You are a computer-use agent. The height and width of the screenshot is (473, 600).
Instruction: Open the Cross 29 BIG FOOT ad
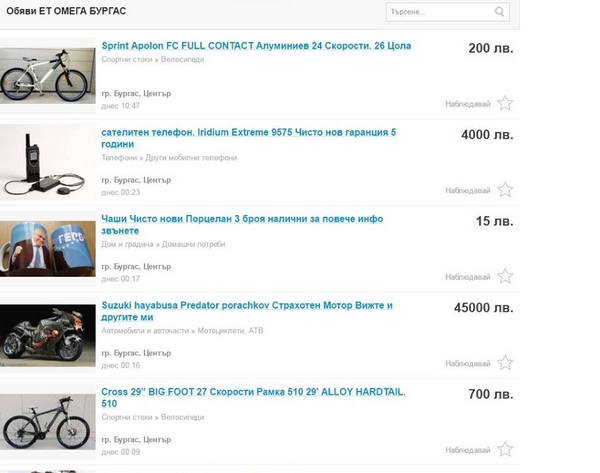point(253,398)
